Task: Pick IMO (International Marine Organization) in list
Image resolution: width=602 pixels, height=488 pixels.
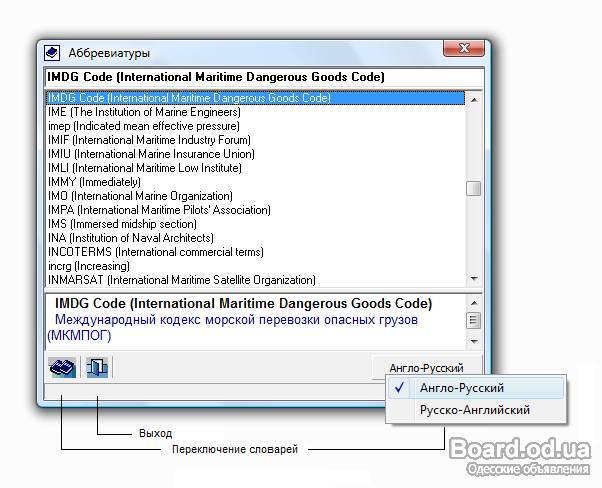Action: pyautogui.click(x=140, y=197)
